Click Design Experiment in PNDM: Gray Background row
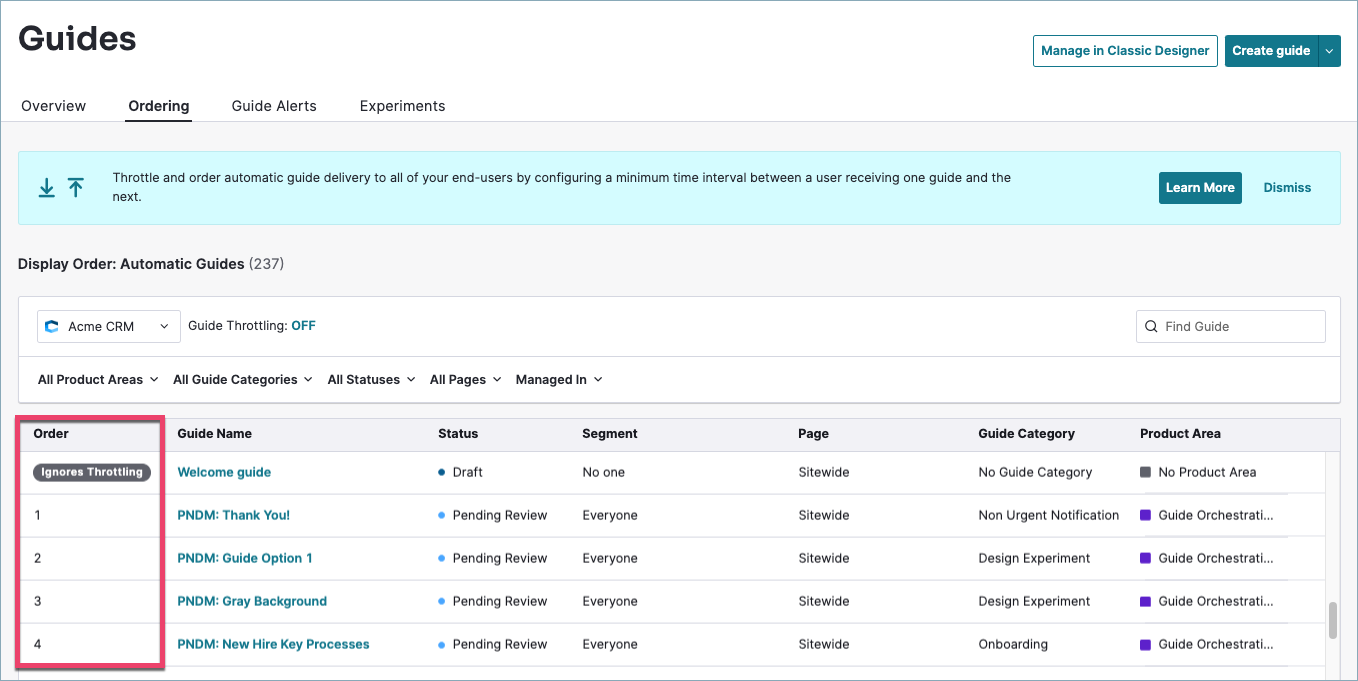This screenshot has width=1358, height=681. (1034, 601)
